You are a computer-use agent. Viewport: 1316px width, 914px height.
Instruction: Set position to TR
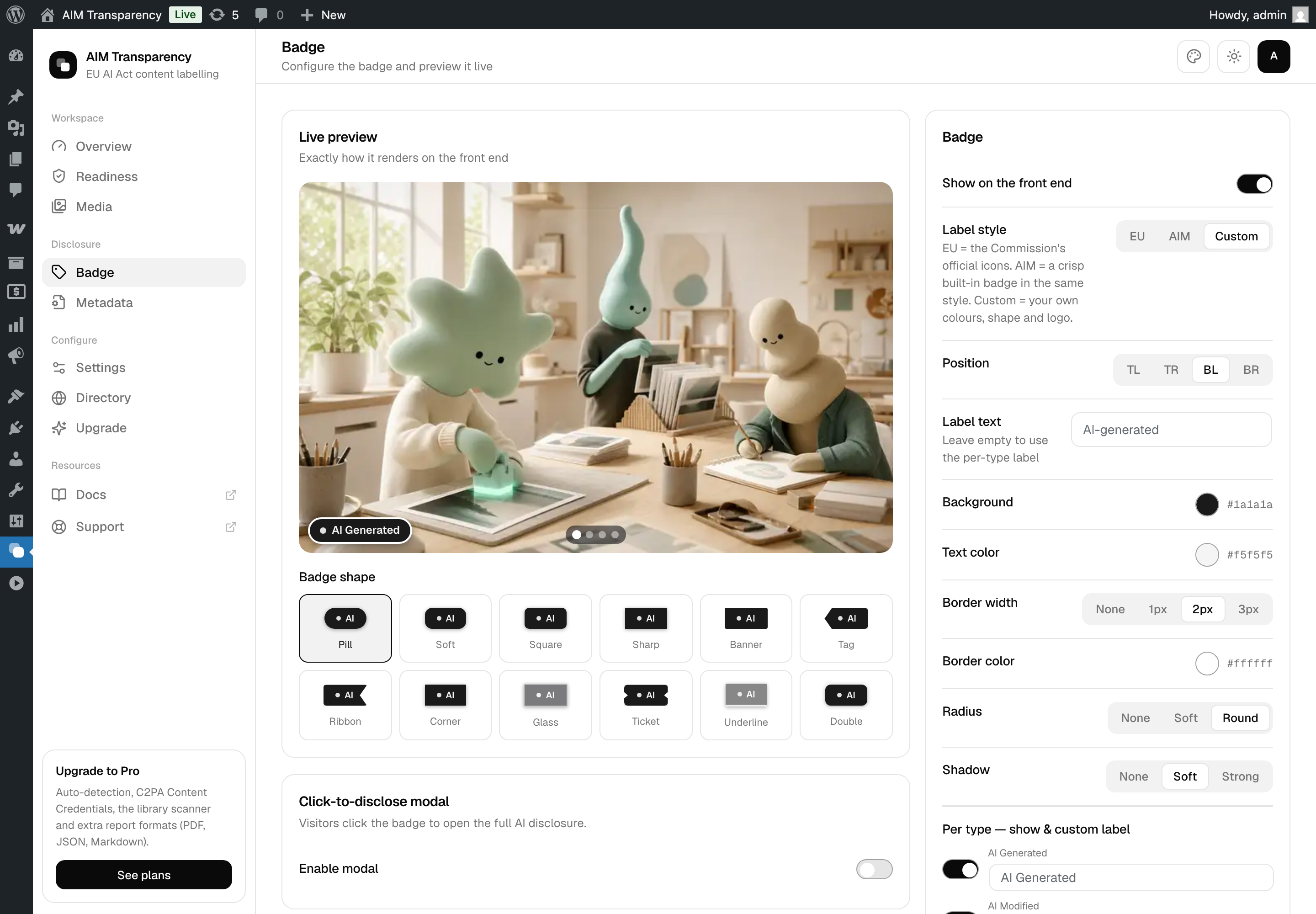coord(1171,369)
